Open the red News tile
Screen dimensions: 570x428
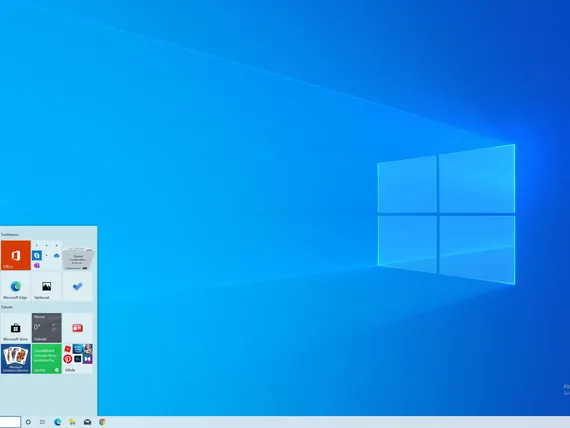coord(77,328)
